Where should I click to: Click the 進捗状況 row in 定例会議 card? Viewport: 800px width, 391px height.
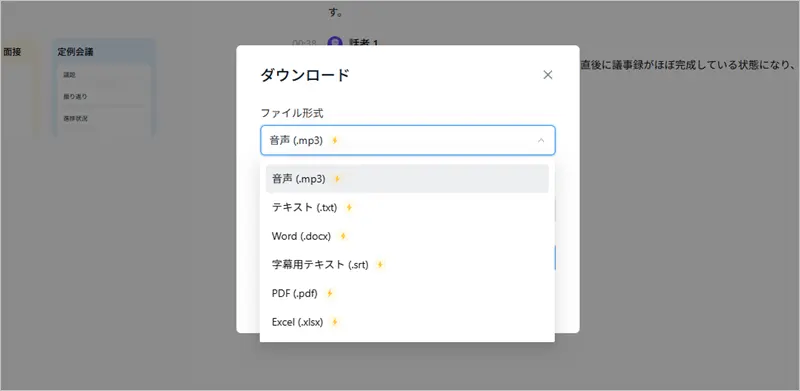coord(75,118)
